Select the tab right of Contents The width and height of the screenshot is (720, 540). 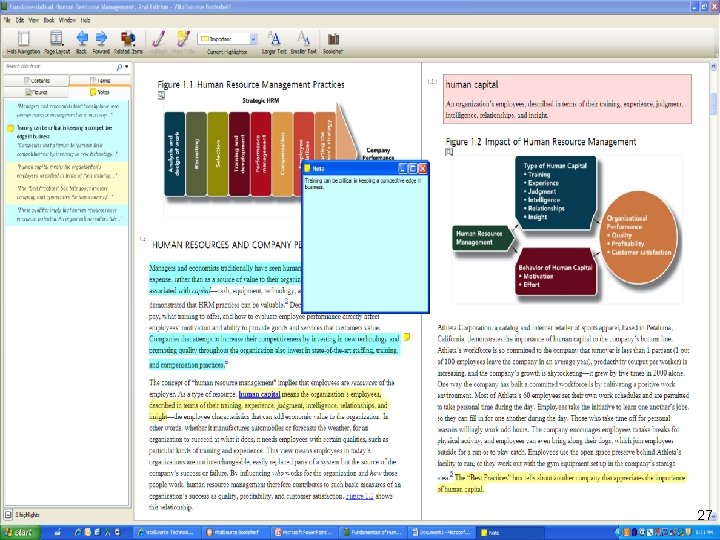pos(100,80)
